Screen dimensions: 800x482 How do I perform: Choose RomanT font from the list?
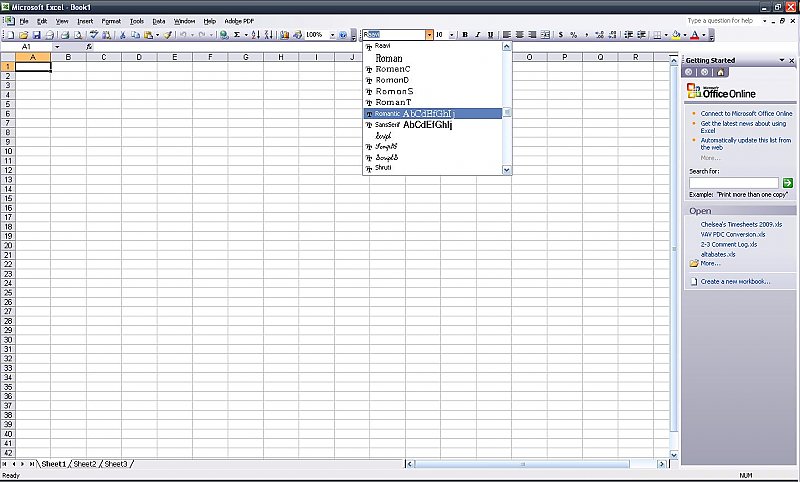433,102
